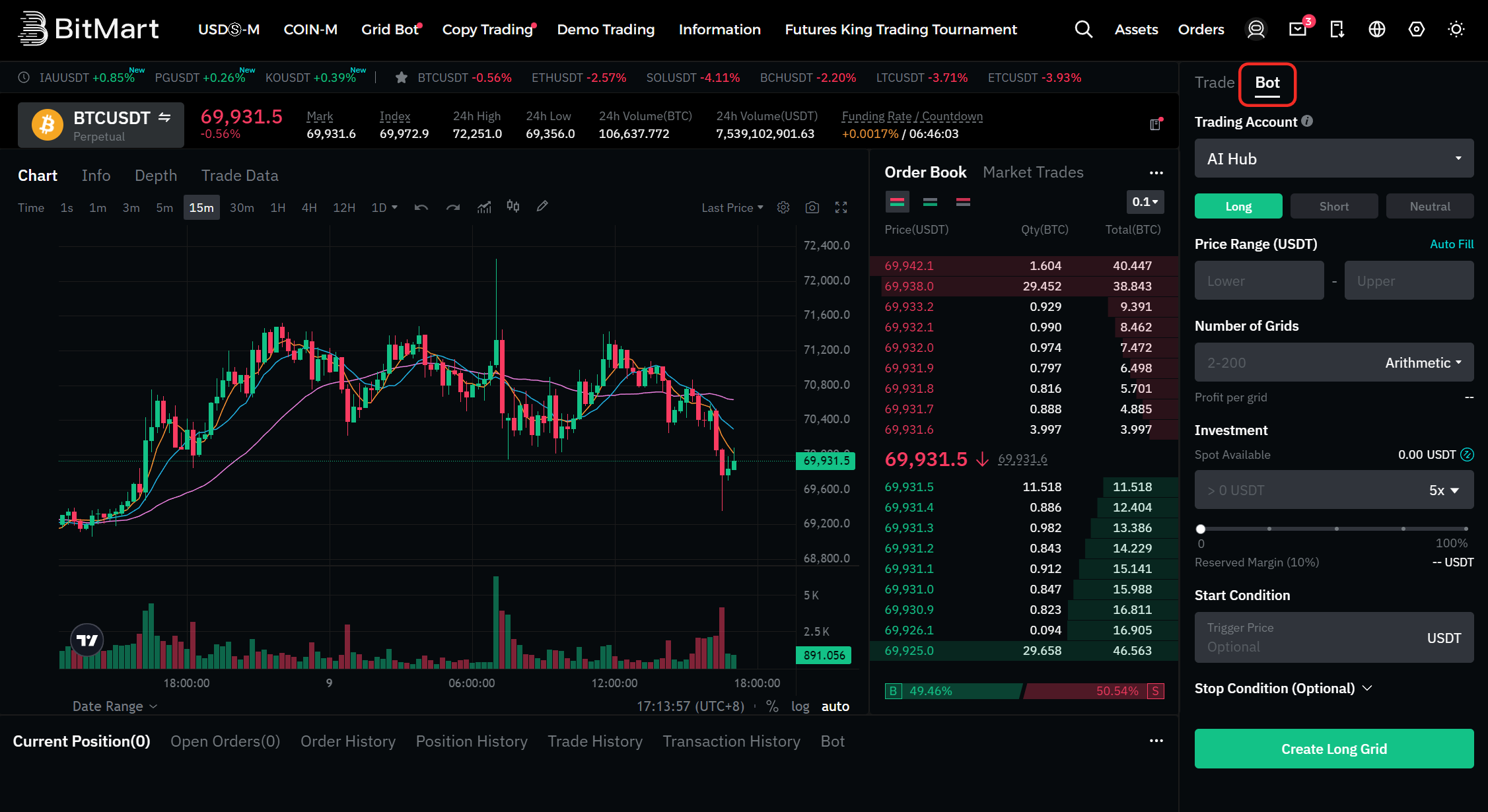Open order book more options menu
Viewport: 1488px width, 812px height.
pos(1156,173)
